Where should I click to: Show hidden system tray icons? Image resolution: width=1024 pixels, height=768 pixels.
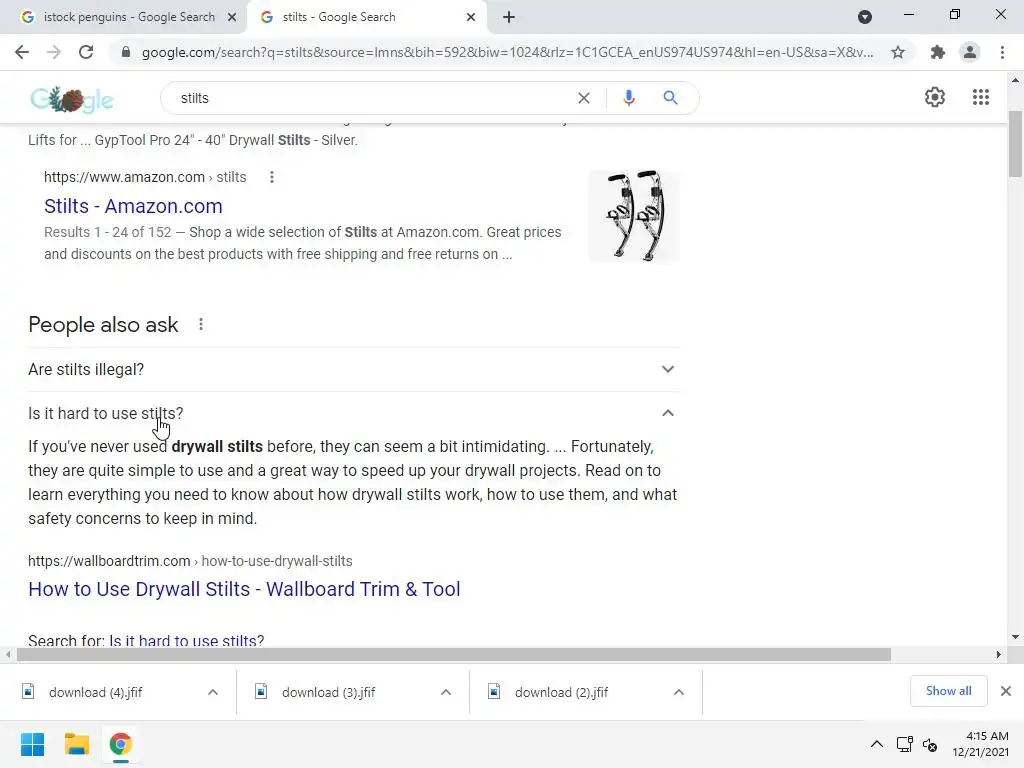[x=877, y=744]
